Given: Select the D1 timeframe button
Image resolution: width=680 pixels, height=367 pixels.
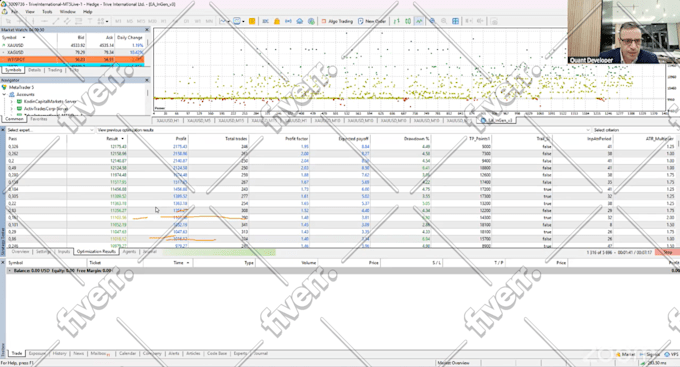Looking at the screenshot, I should coord(186,21).
